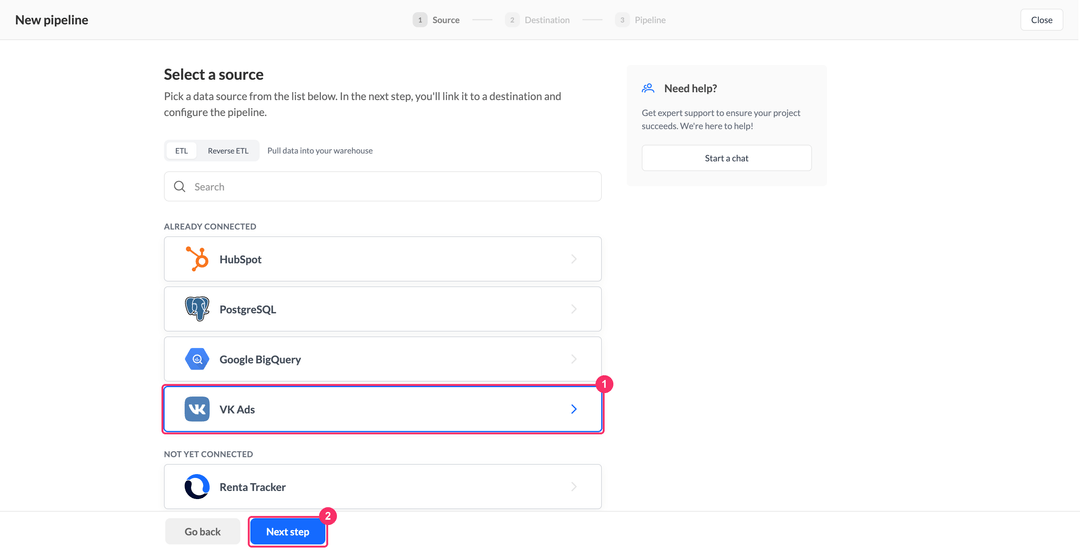The width and height of the screenshot is (1080, 551).
Task: Click the PostgreSQL elephant icon
Action: pos(197,309)
